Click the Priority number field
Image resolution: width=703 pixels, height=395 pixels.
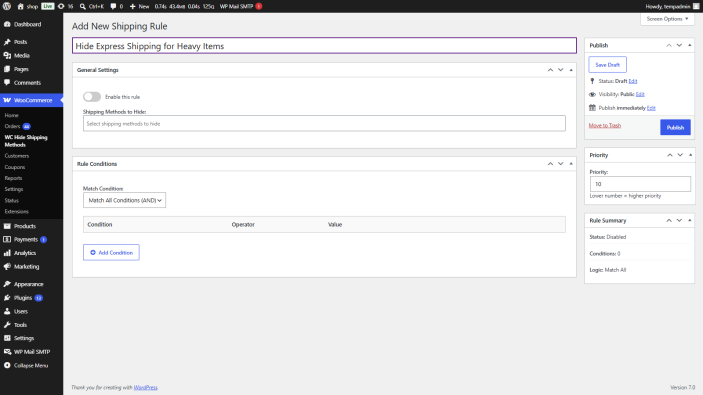click(640, 184)
